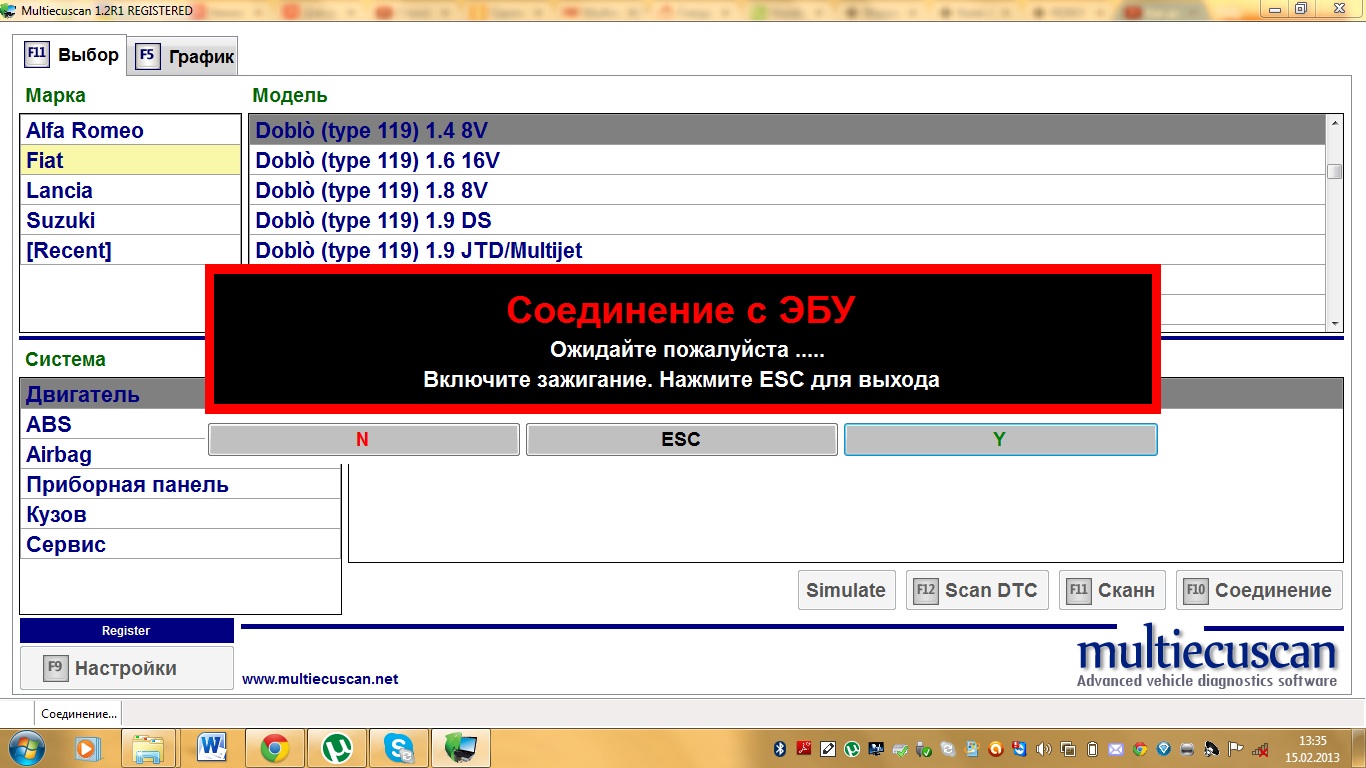Select Airbag in the Система list

(x=59, y=454)
